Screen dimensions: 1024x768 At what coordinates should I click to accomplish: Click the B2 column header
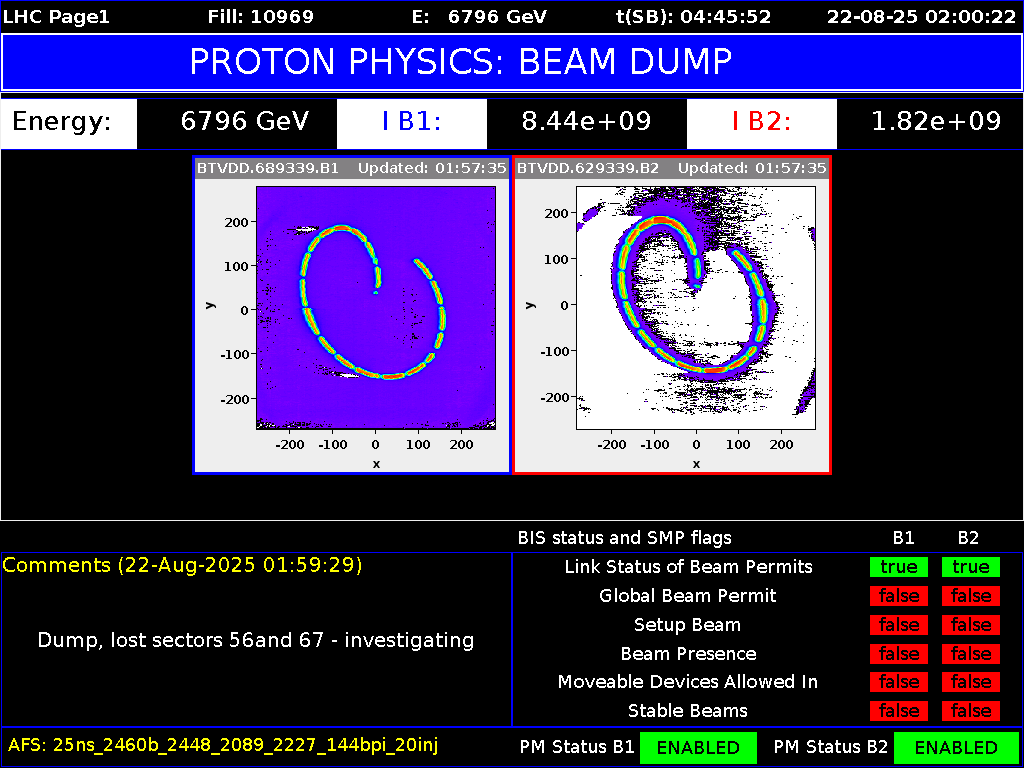(x=968, y=538)
